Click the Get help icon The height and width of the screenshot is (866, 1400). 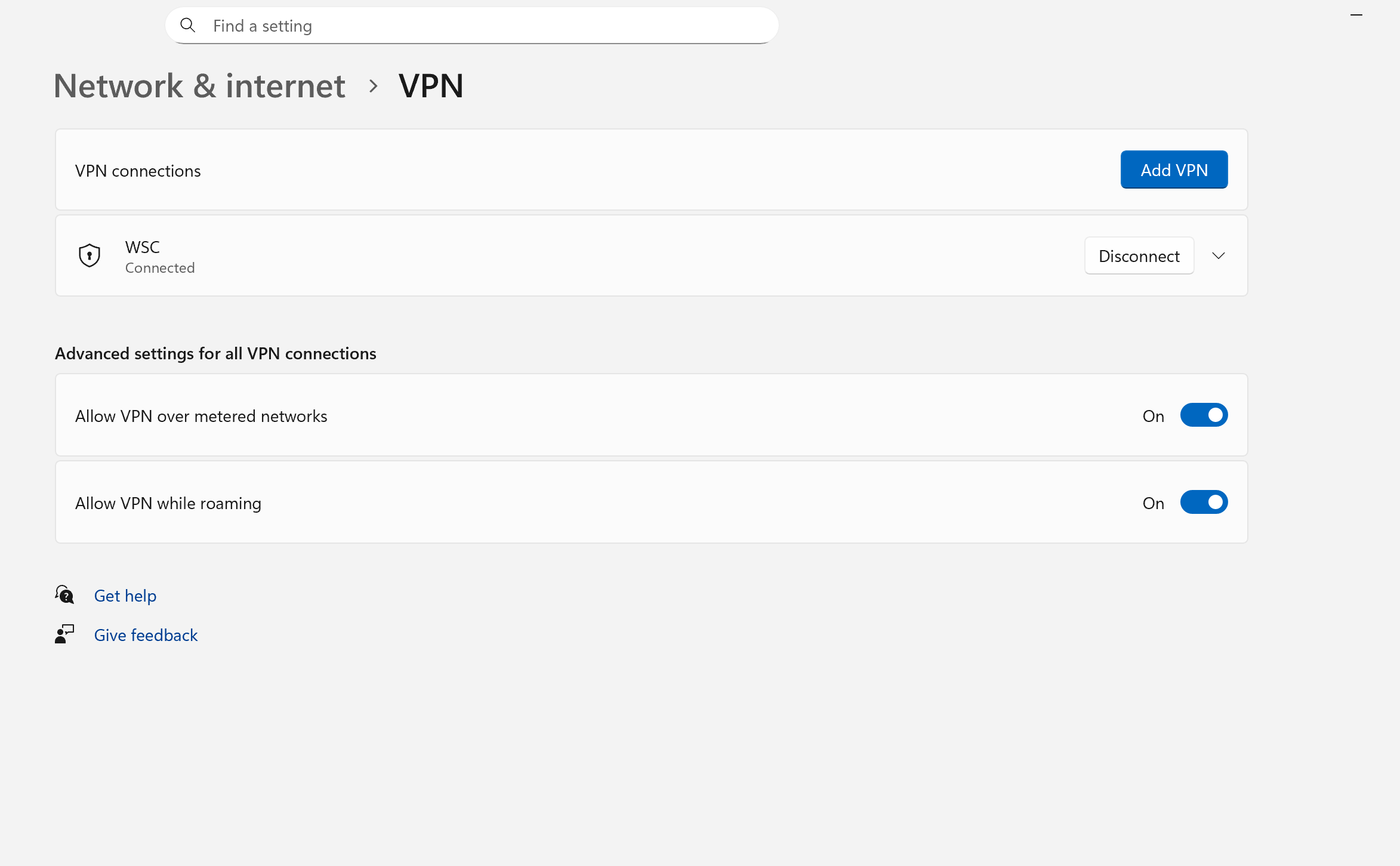64,595
